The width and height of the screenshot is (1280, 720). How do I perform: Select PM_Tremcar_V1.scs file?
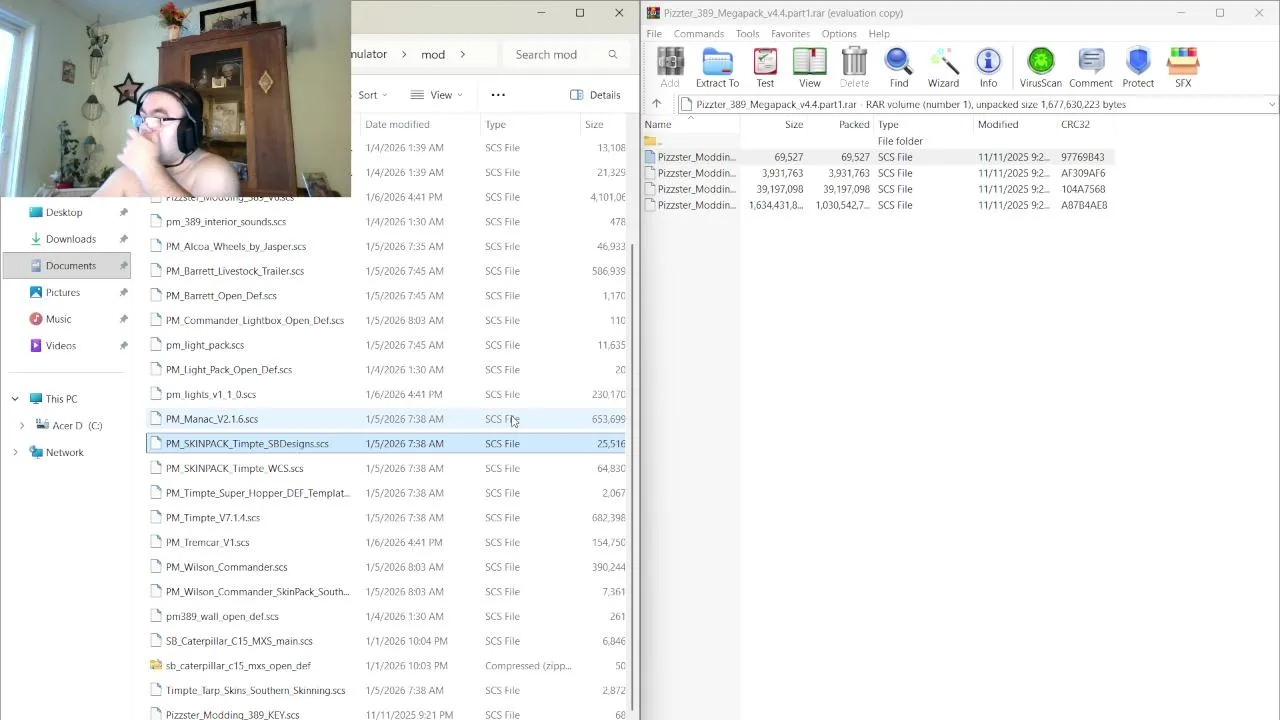pos(388,543)
